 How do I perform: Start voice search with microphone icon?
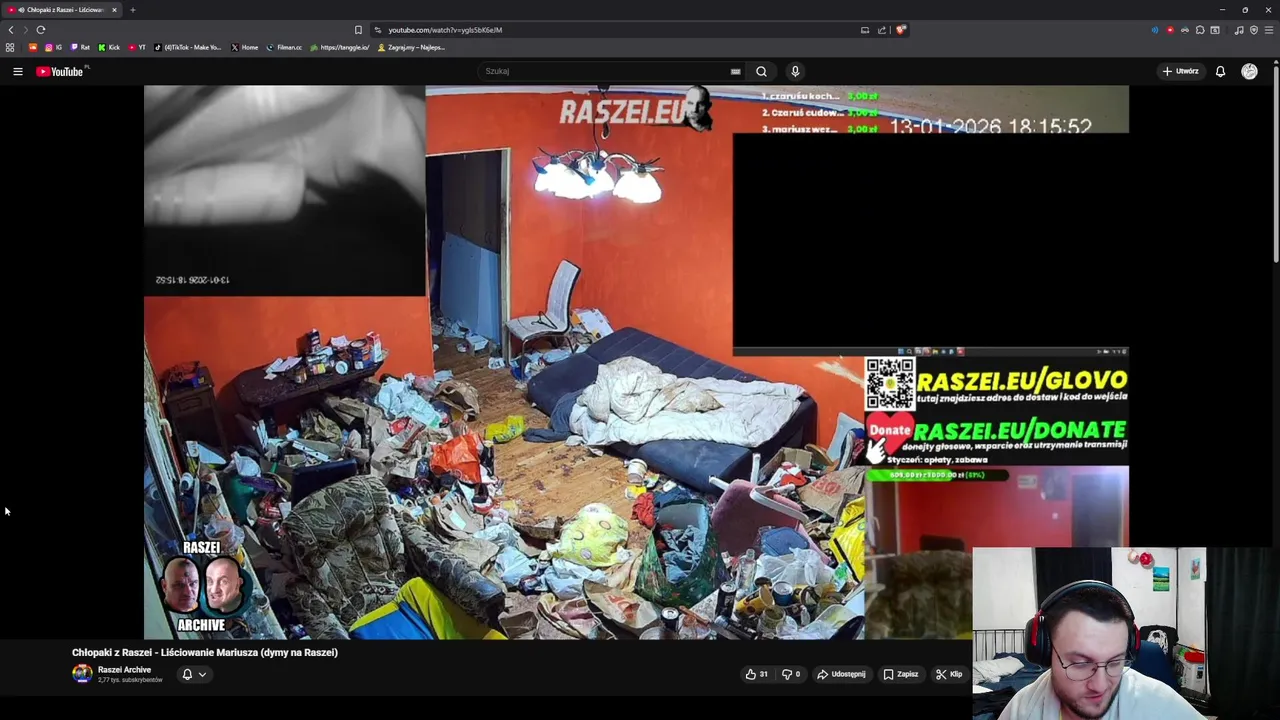(x=795, y=71)
